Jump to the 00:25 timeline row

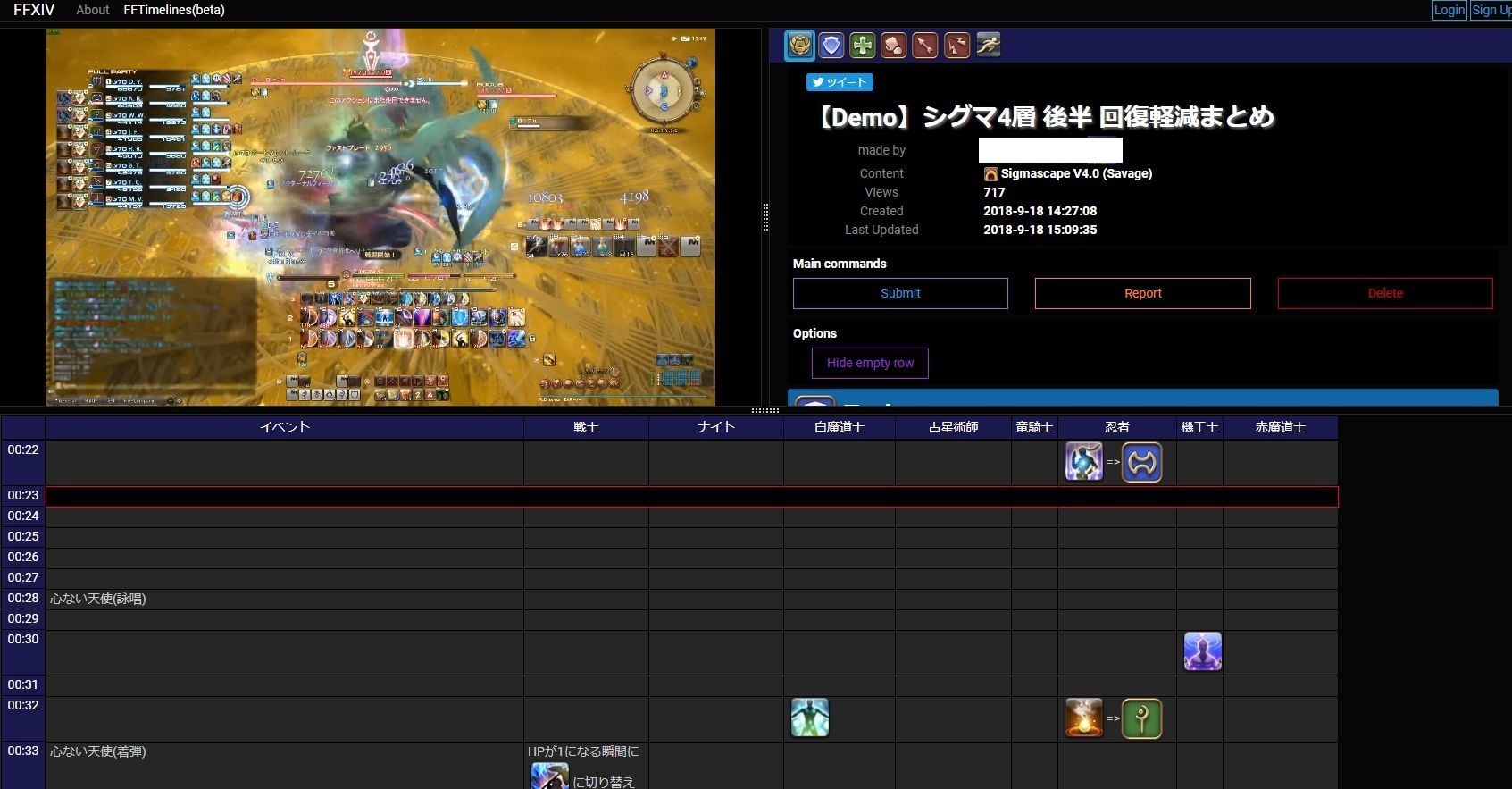(x=23, y=536)
